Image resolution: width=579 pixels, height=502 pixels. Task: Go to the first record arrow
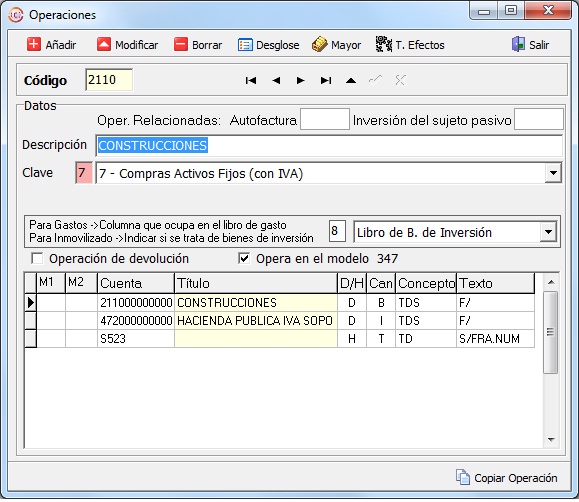tap(251, 80)
